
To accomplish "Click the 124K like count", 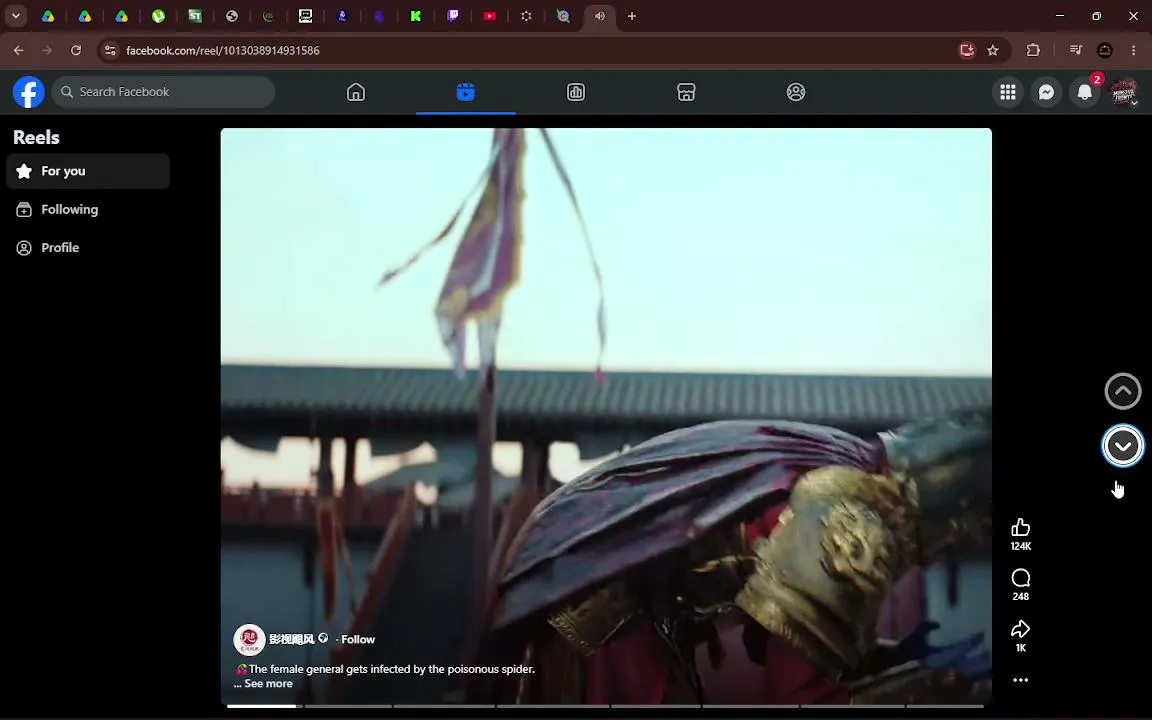I will [1020, 546].
